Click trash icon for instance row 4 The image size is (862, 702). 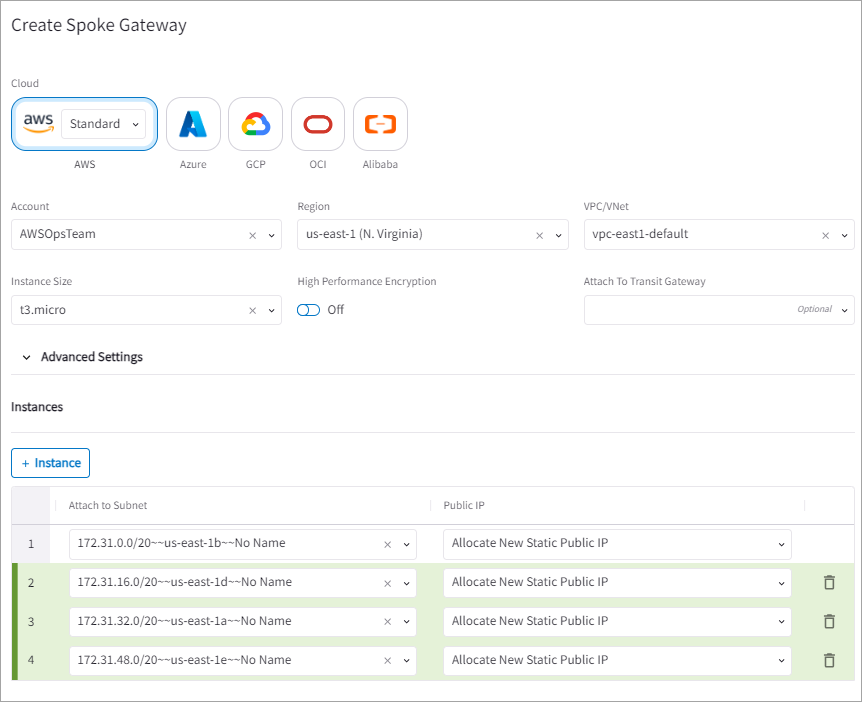point(828,660)
